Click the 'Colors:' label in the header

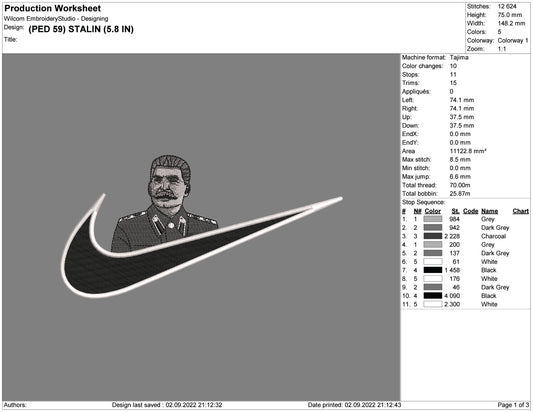(477, 32)
